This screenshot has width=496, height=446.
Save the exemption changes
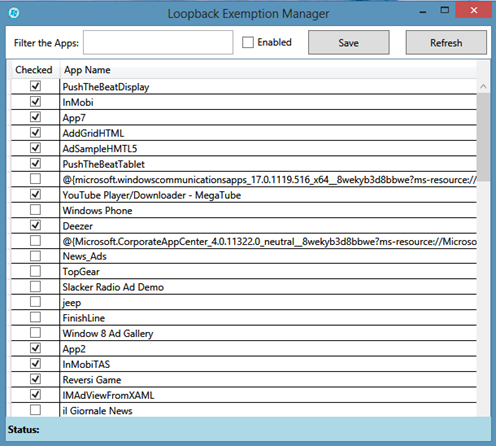tap(349, 42)
